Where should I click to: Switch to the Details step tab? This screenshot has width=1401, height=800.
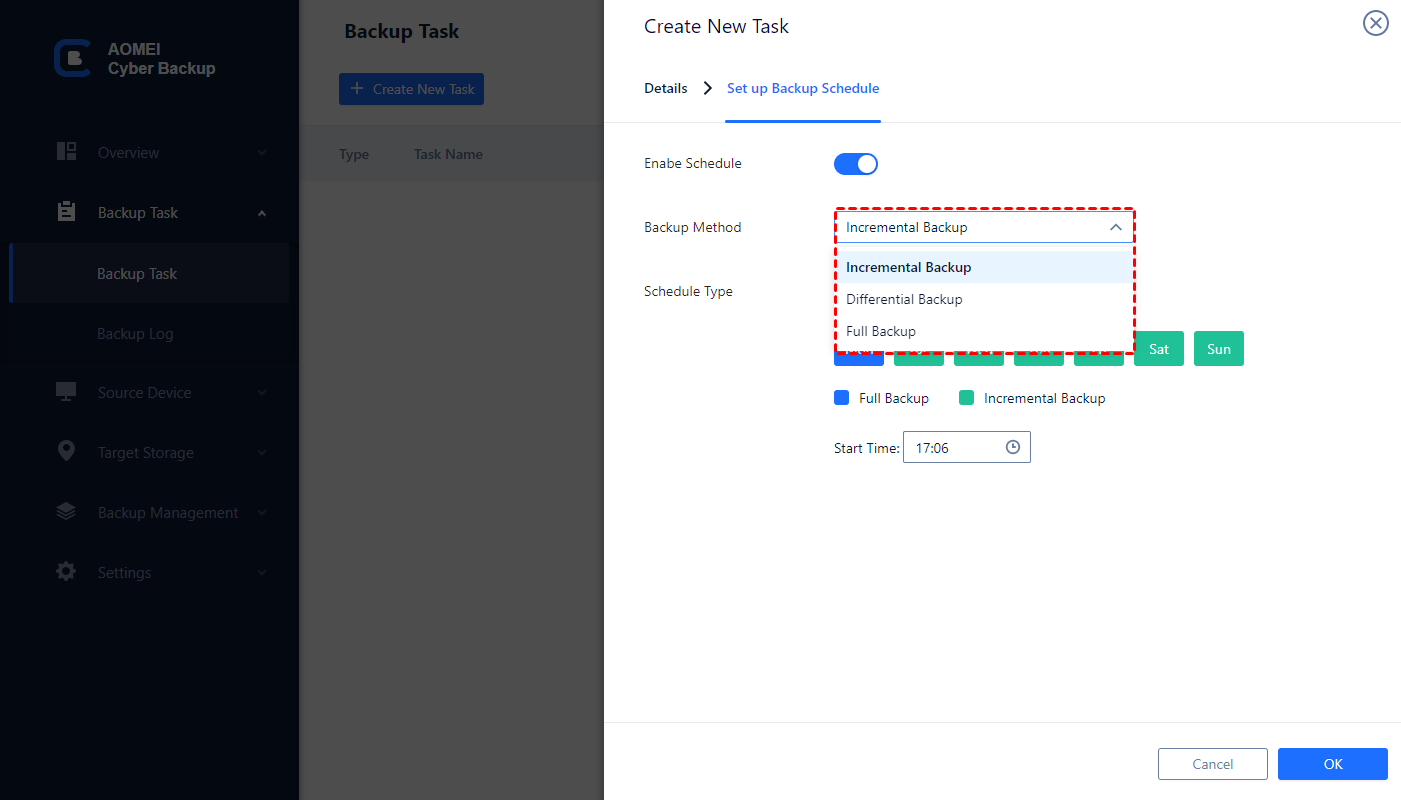[665, 88]
